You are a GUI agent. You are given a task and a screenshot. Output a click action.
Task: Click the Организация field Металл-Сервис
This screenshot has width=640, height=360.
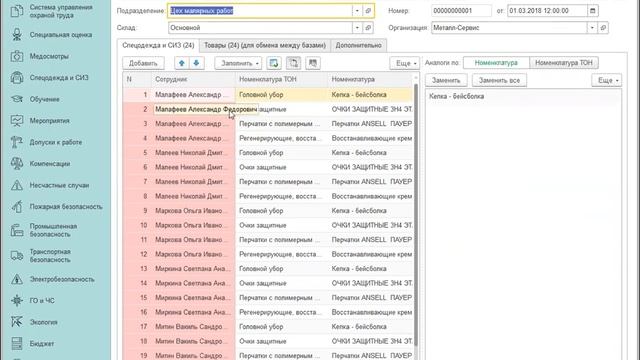[x=509, y=28]
